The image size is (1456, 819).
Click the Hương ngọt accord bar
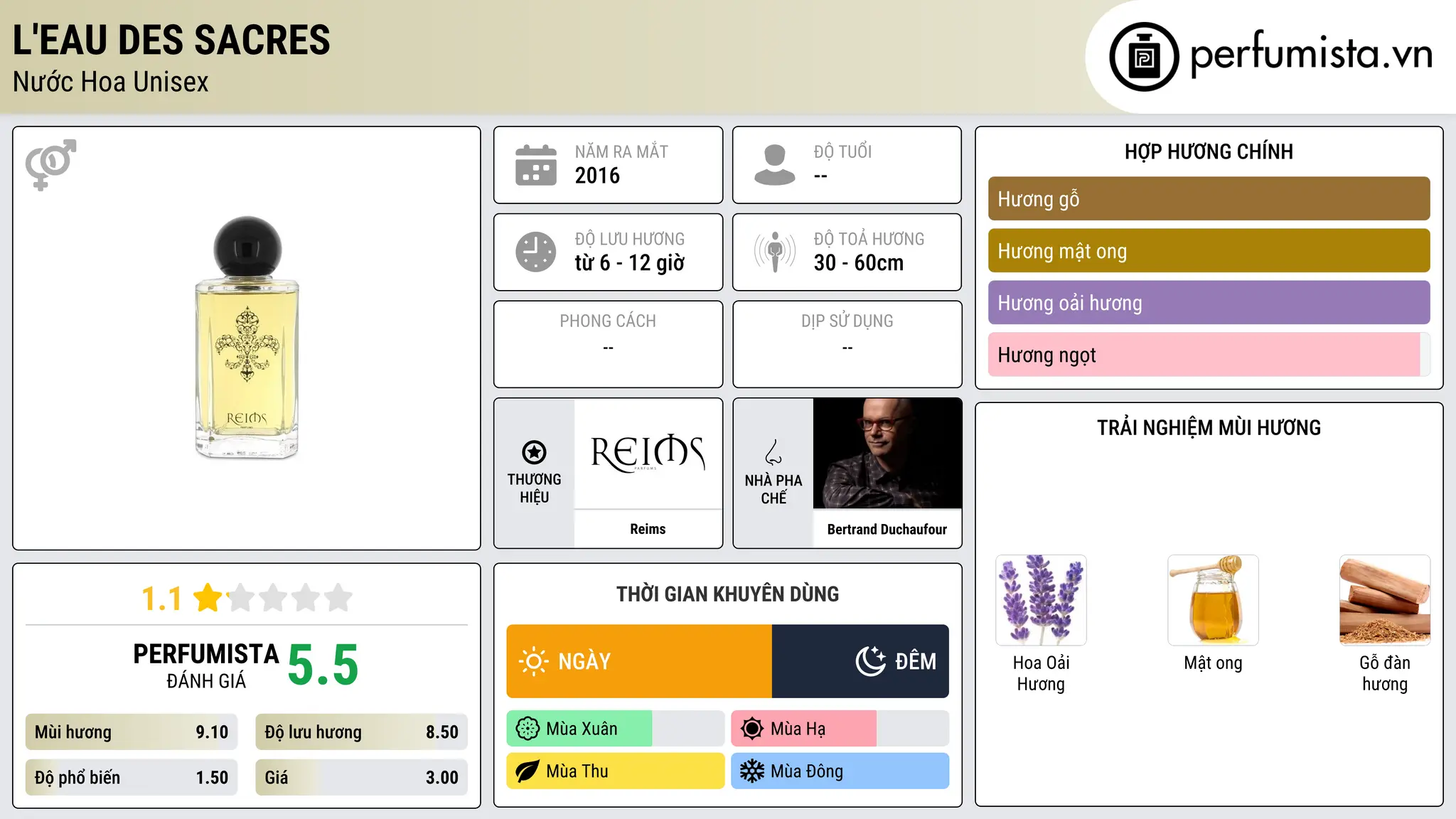[x=1209, y=355]
